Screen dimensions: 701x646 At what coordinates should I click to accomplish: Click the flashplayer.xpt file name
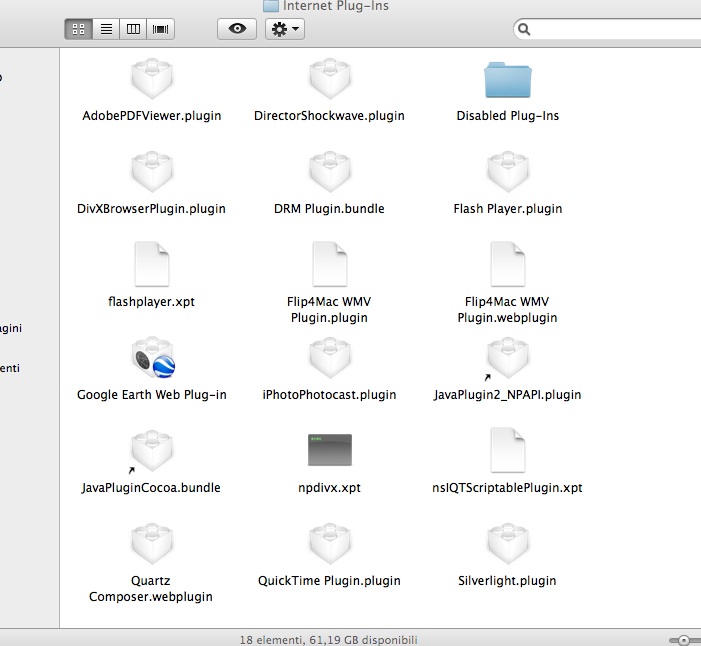(x=151, y=302)
